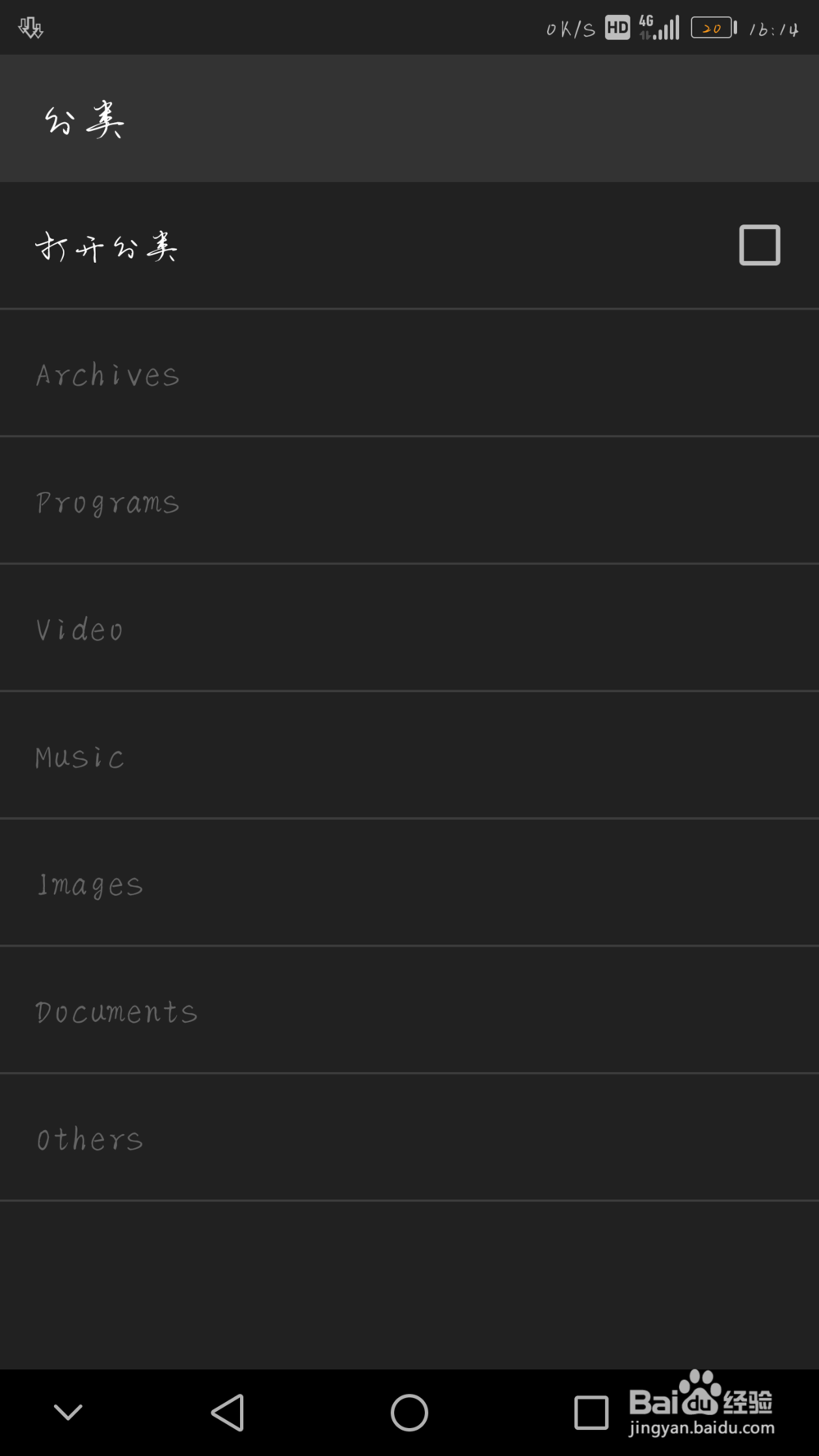Screen dimensions: 819x1456
Task: Tap the network speed indicator
Action: 570,29
